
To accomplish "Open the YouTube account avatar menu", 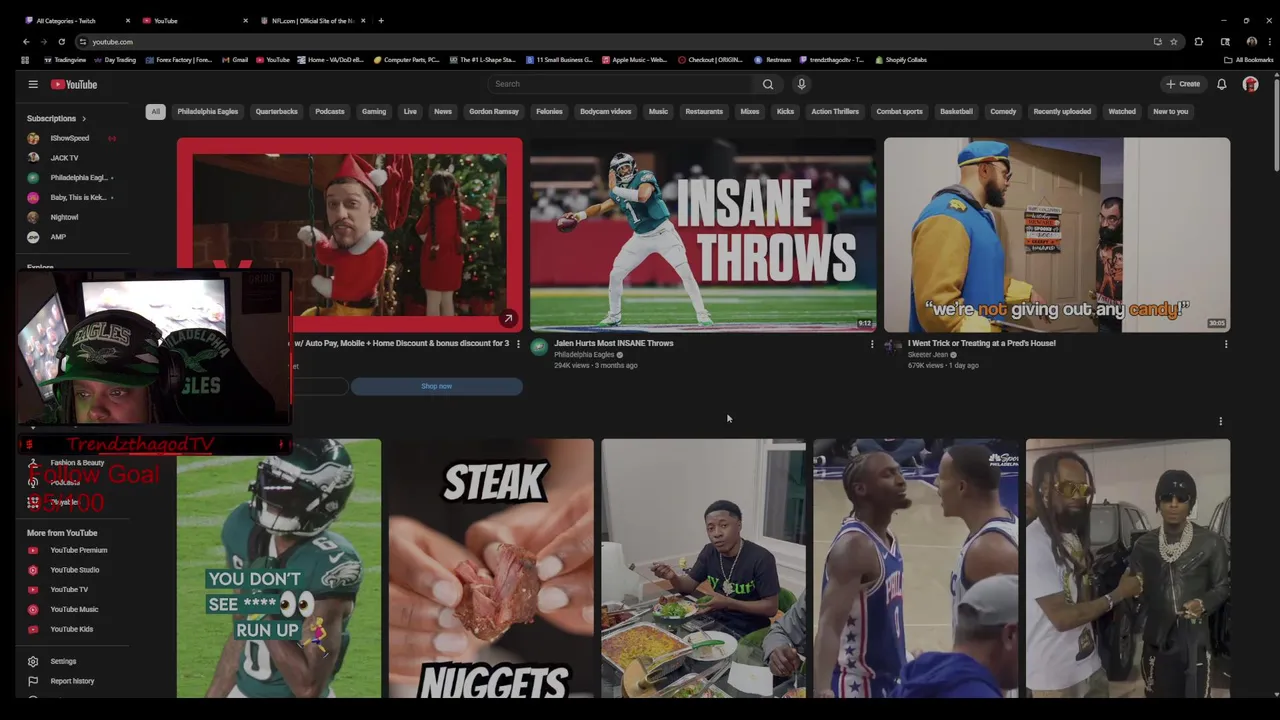I will [x=1250, y=84].
